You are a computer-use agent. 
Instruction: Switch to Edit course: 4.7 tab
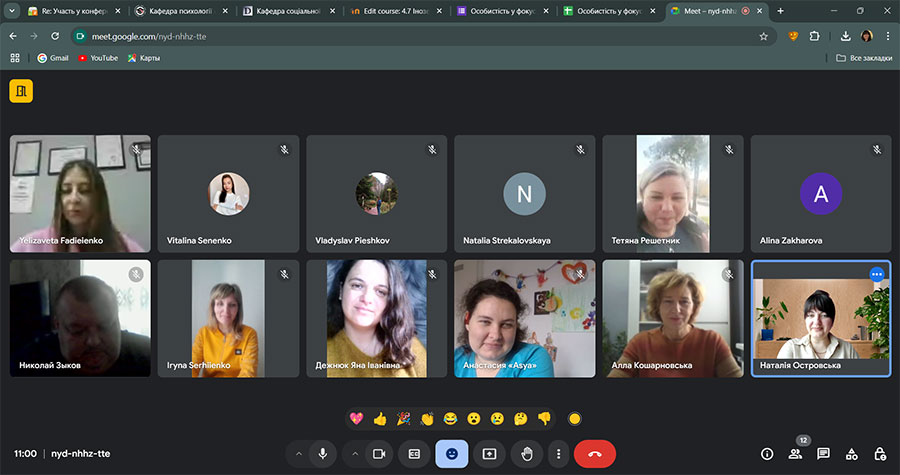(x=397, y=11)
